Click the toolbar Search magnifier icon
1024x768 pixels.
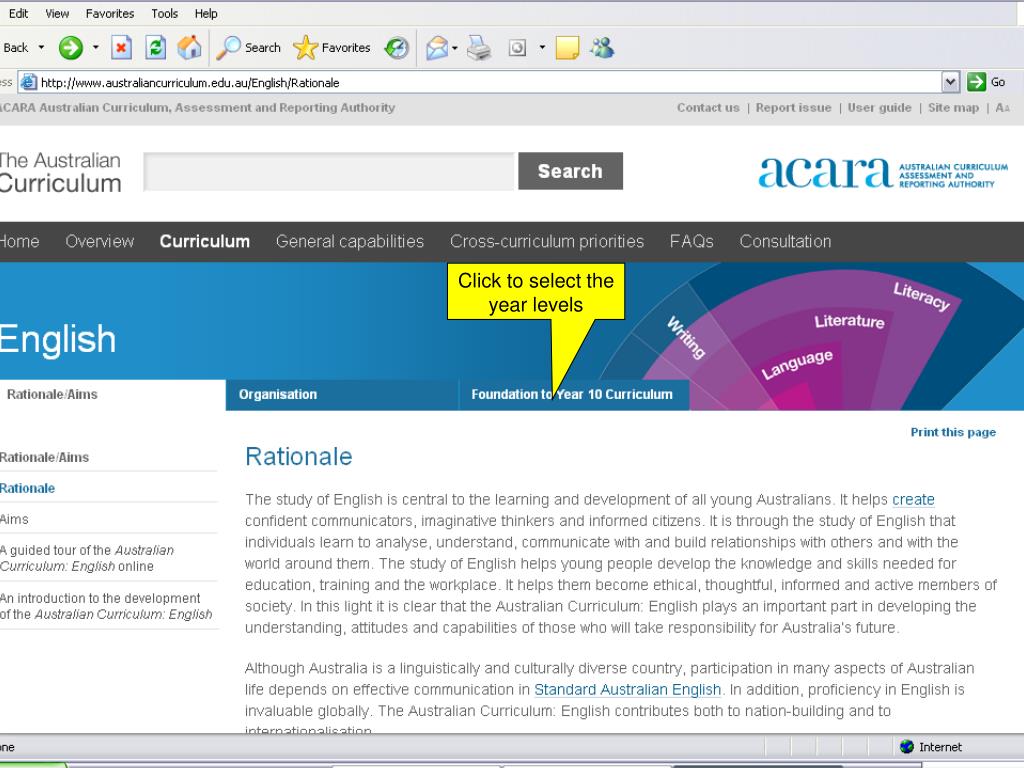[228, 48]
